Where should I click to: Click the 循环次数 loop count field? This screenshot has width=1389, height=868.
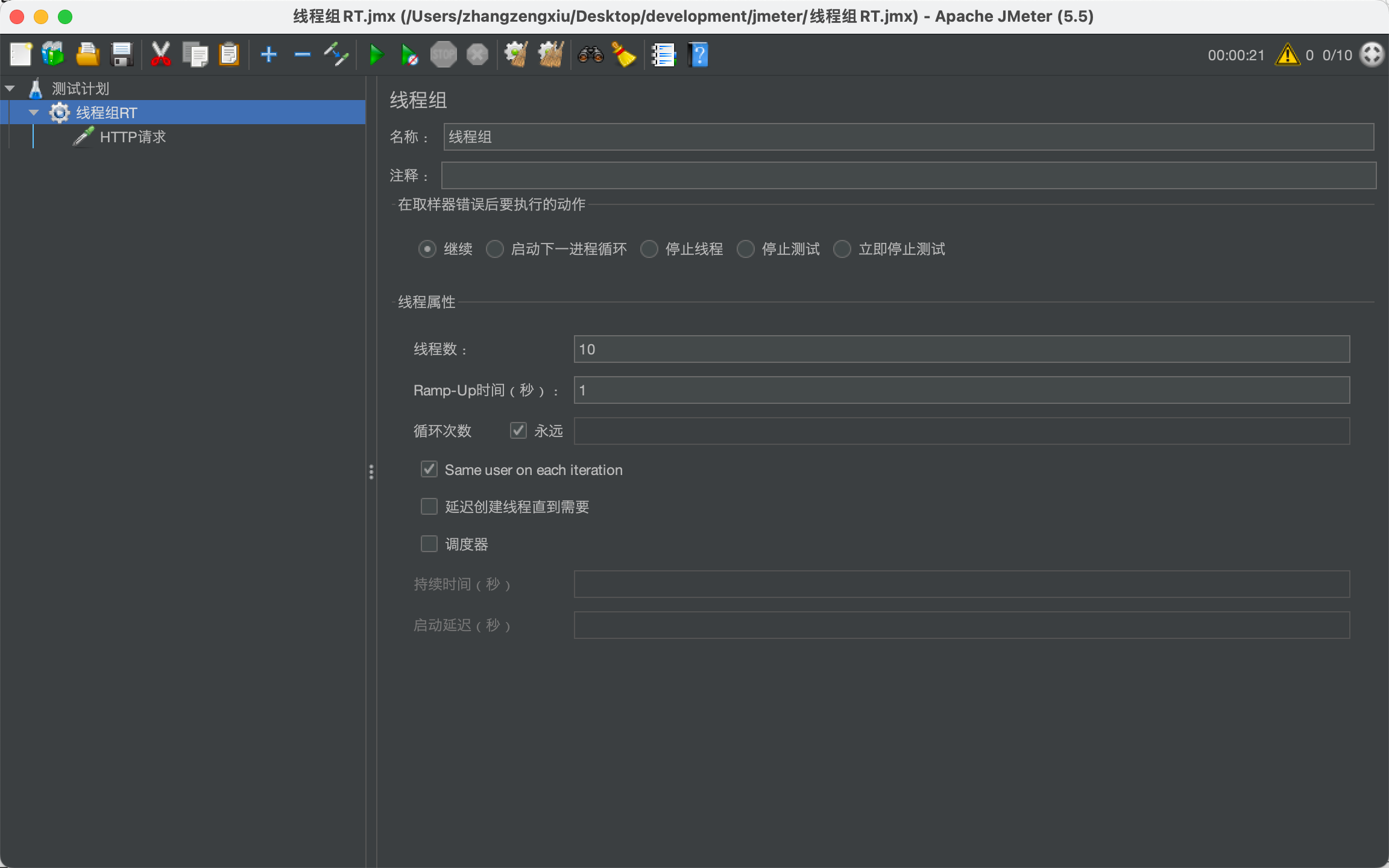click(962, 431)
